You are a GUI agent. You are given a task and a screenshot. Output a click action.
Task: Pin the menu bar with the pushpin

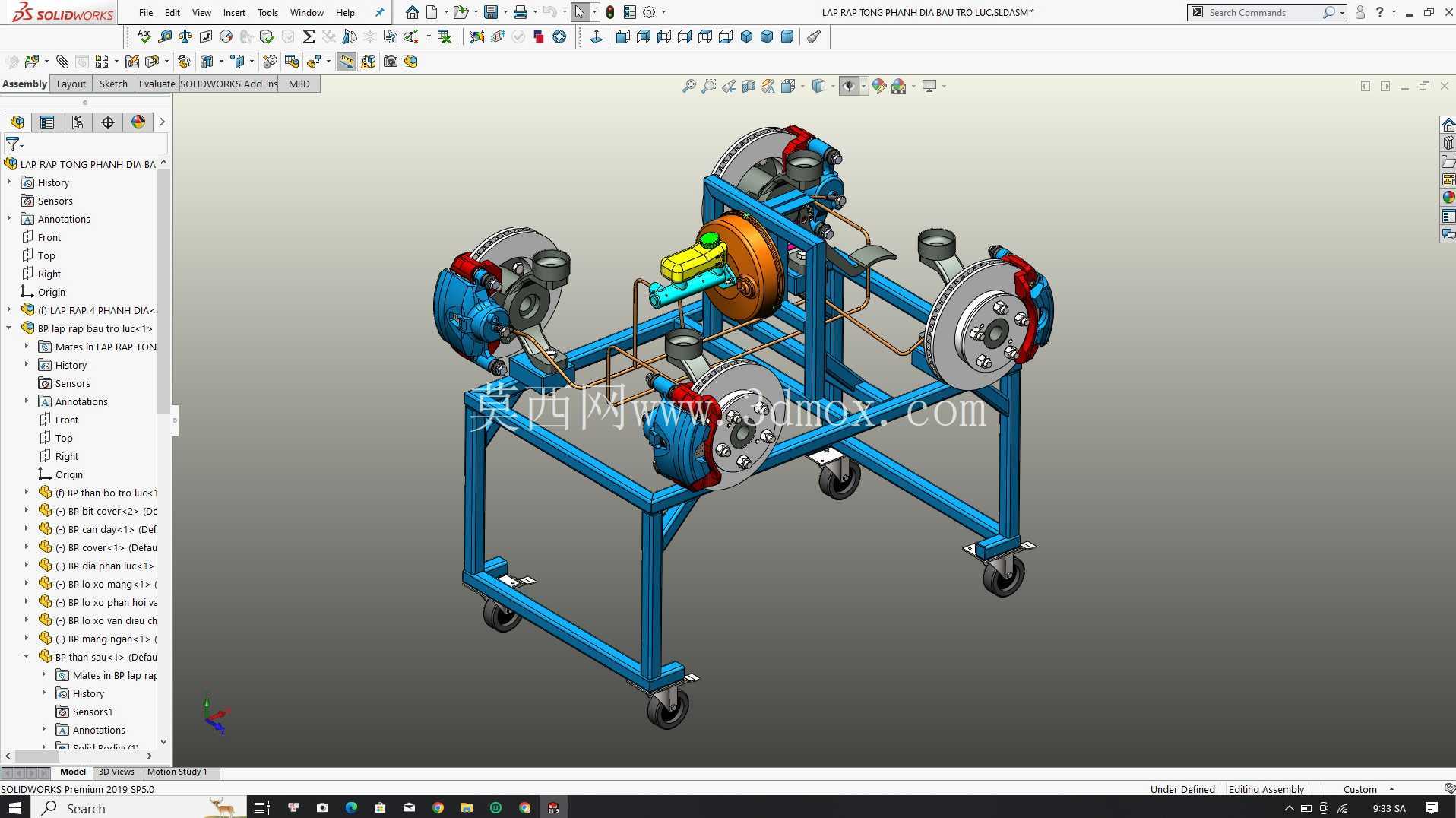click(379, 12)
